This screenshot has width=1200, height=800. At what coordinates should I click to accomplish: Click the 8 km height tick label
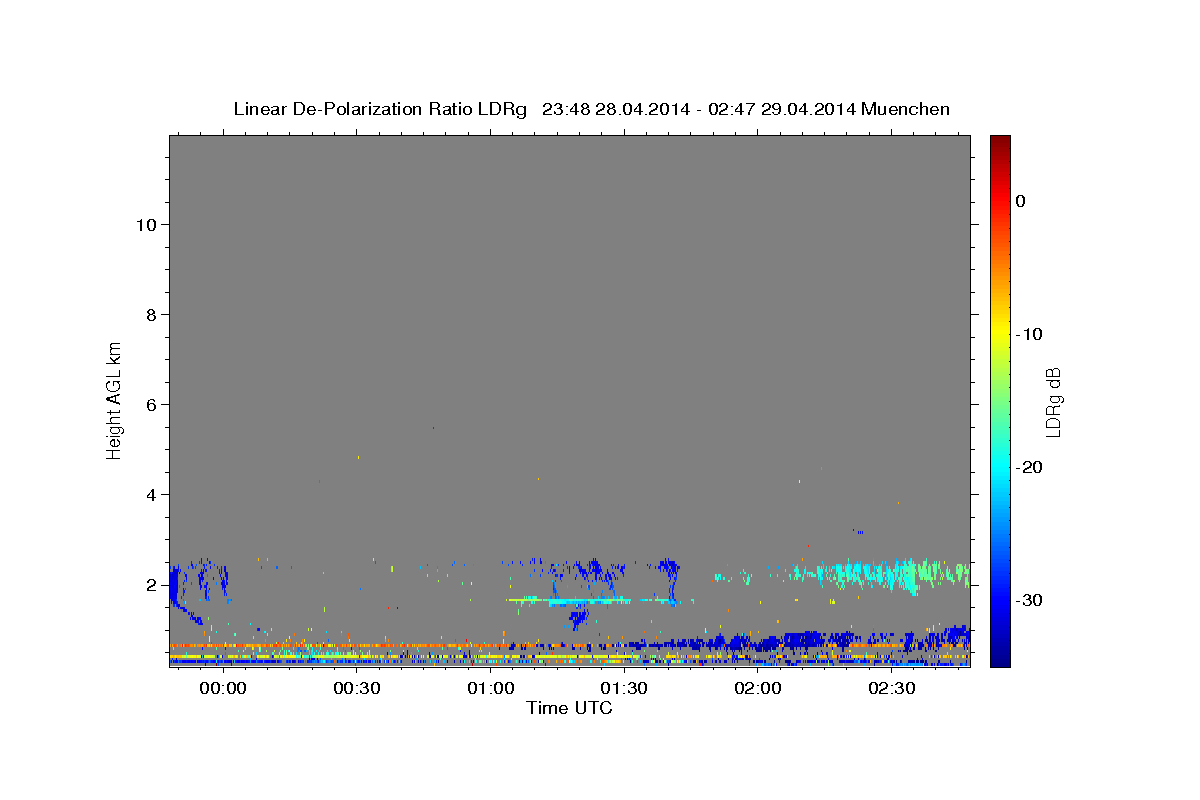pos(150,314)
